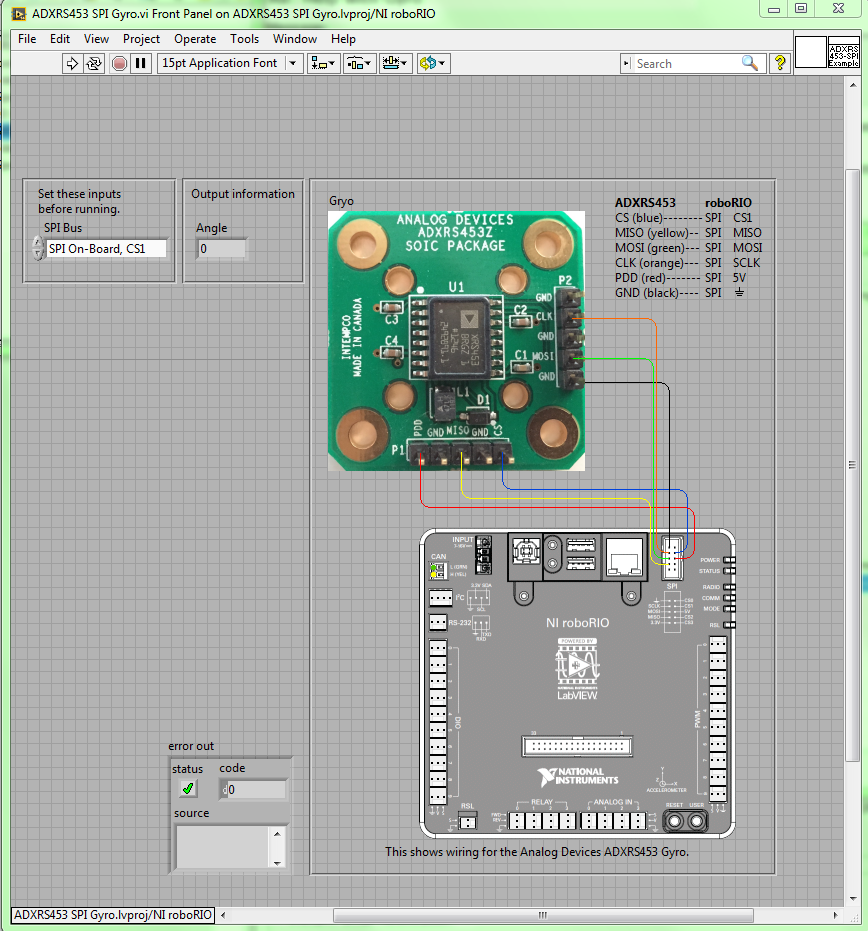This screenshot has width=868, height=931.
Task: Click the Resize Objects icon
Action: coord(393,63)
